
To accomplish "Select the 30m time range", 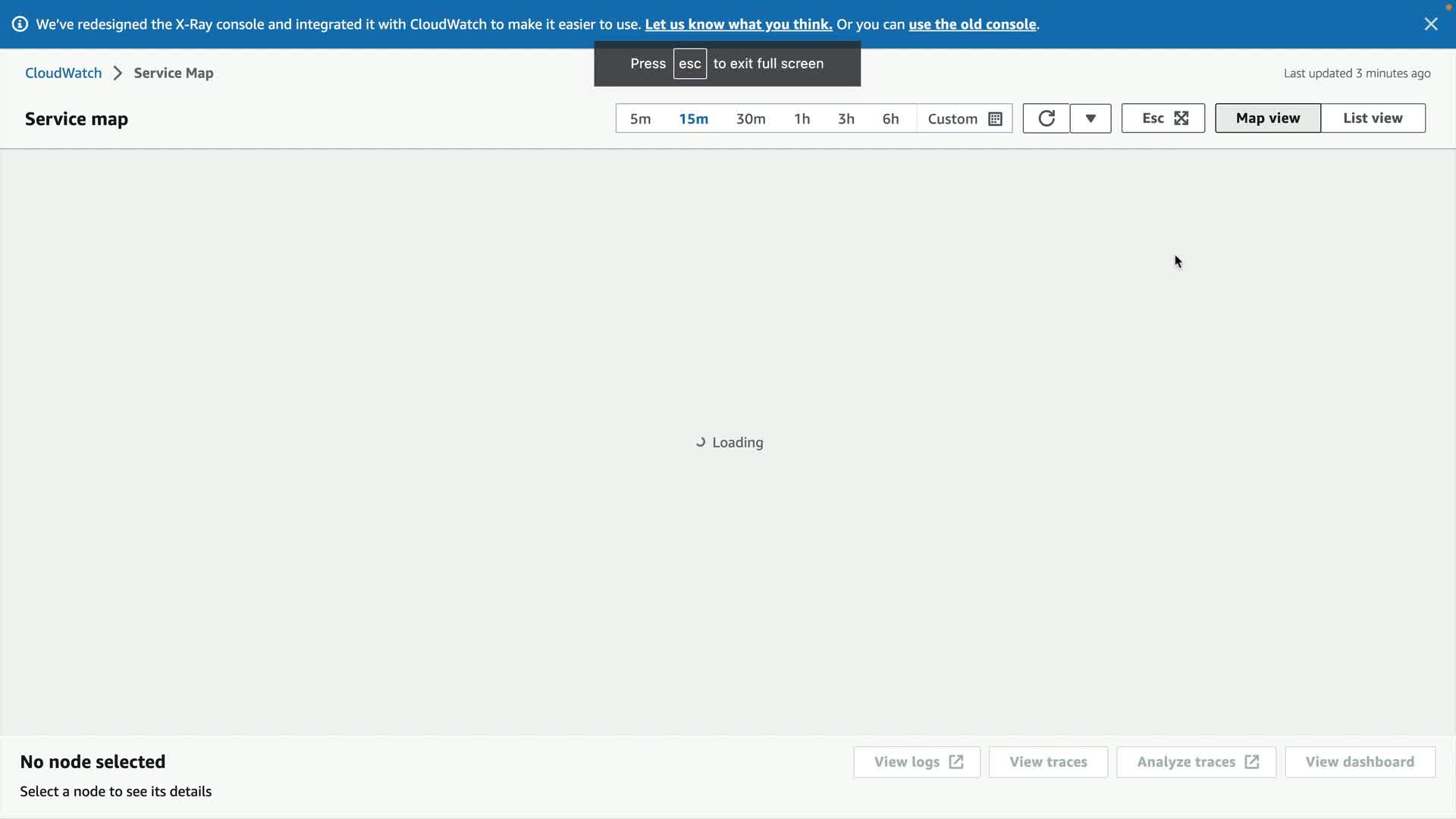I will tap(750, 119).
